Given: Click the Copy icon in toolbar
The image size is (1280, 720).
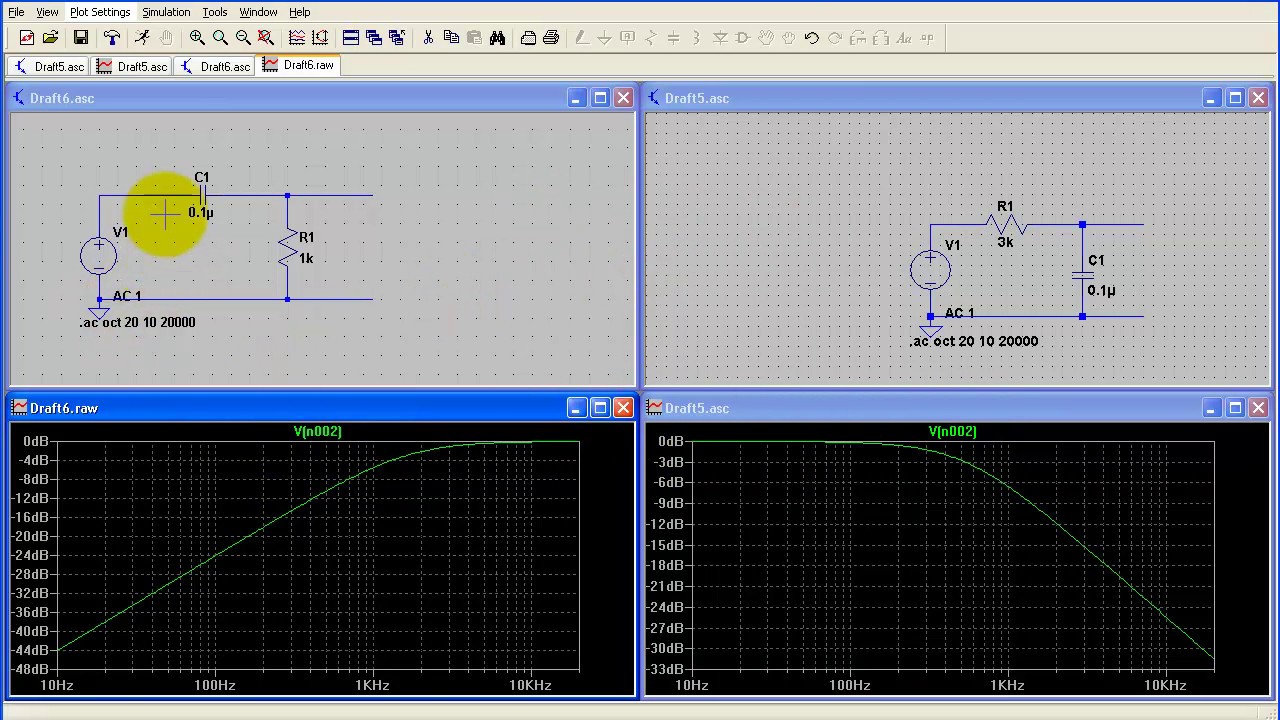Looking at the screenshot, I should (451, 38).
